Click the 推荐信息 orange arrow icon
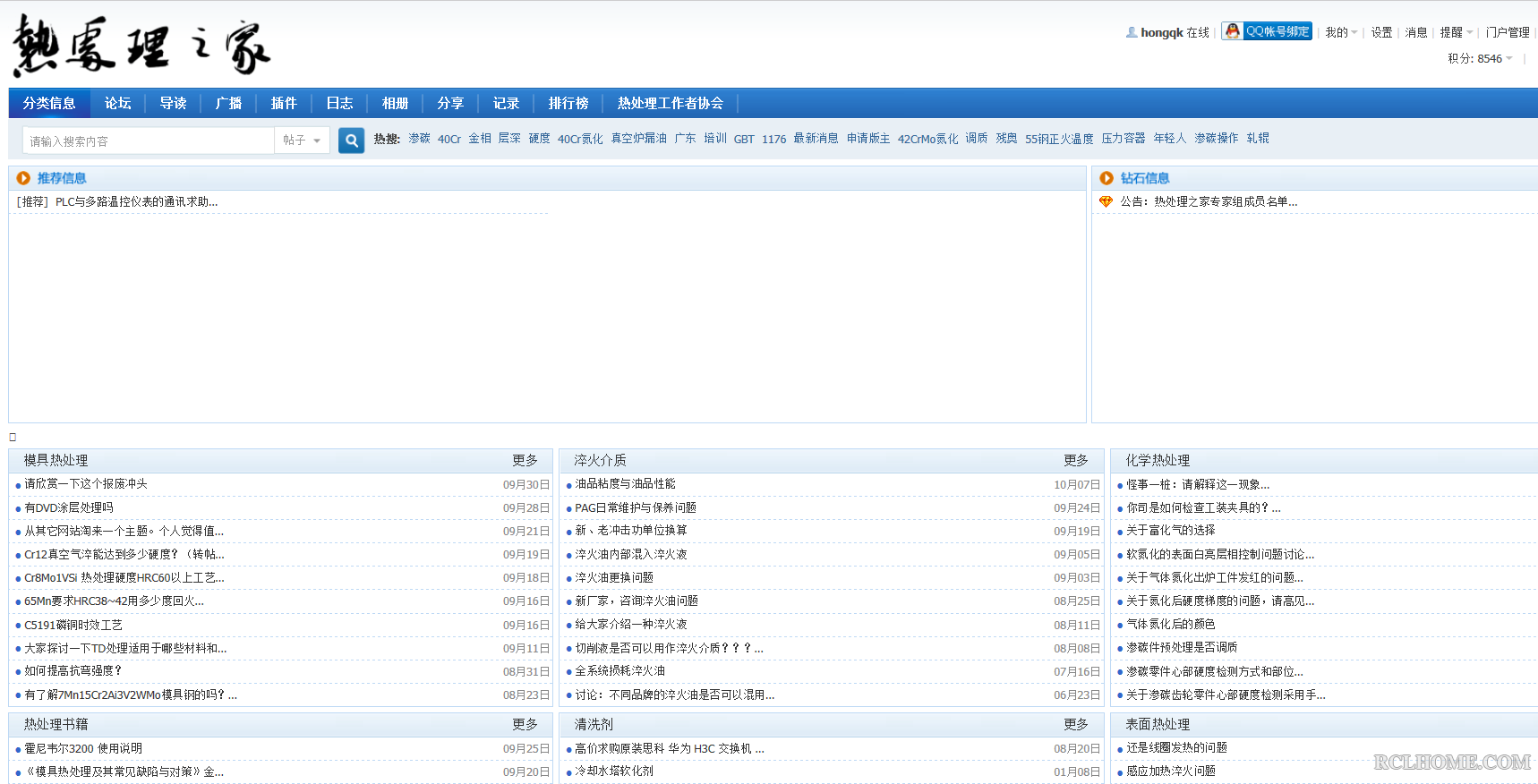Viewport: 1538px width, 784px height. 23,178
